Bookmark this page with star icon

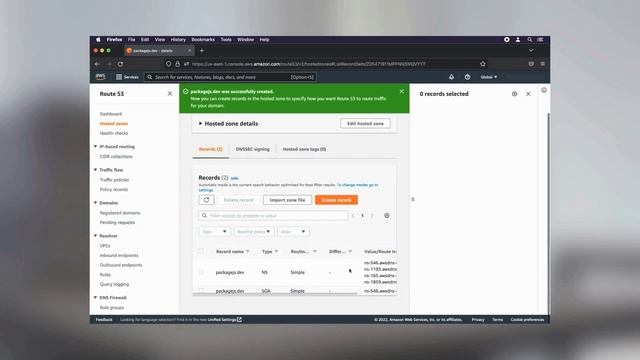coord(483,64)
